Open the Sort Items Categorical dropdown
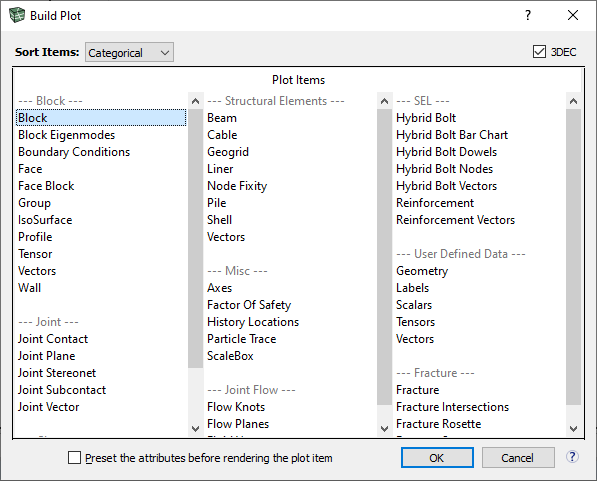The height and width of the screenshot is (481, 597). coord(129,52)
